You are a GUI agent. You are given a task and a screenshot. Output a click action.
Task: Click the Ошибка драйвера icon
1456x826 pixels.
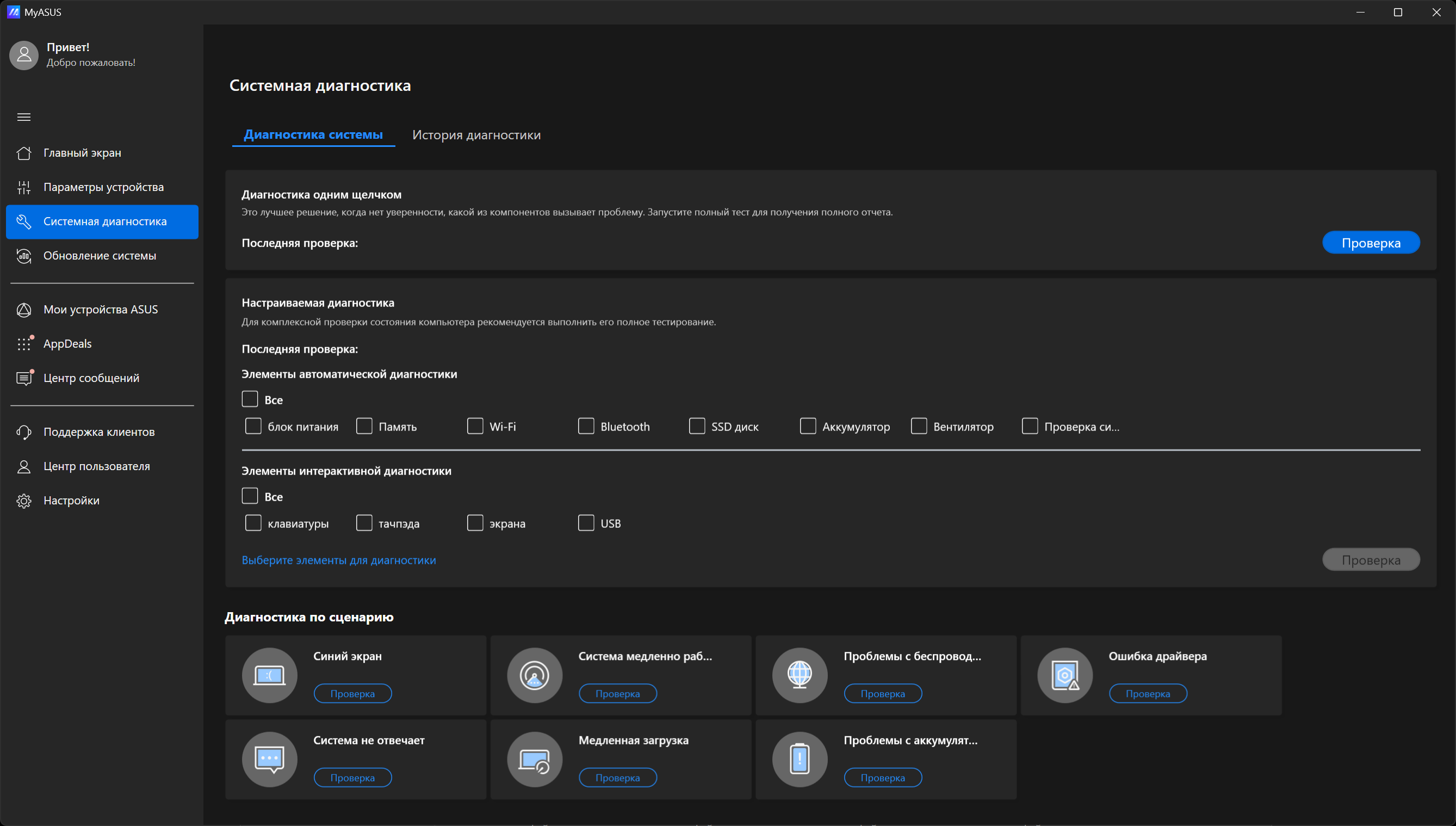click(x=1065, y=675)
